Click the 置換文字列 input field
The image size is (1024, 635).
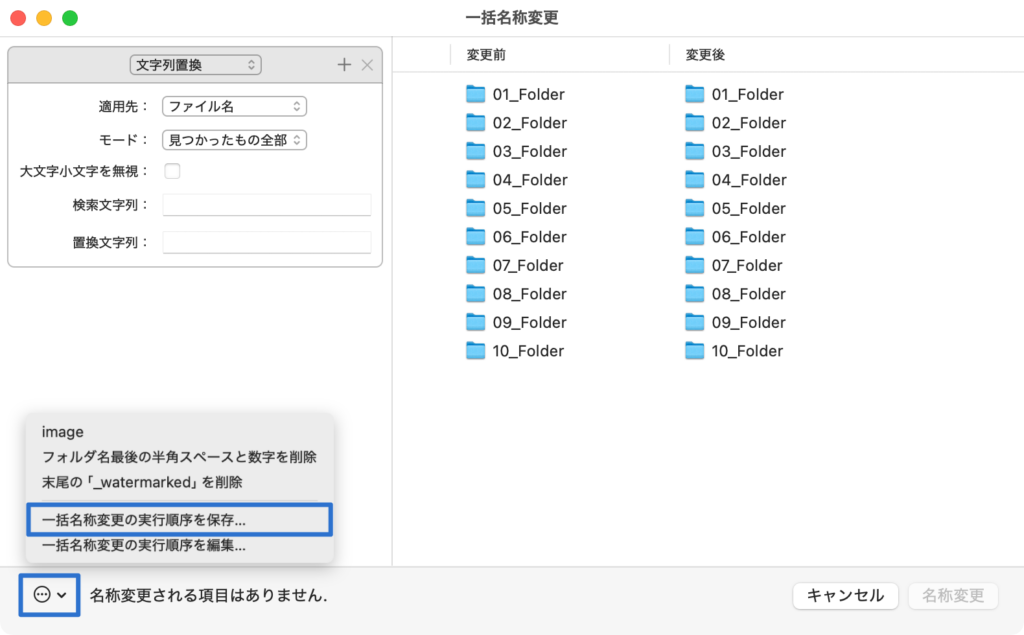(x=267, y=242)
